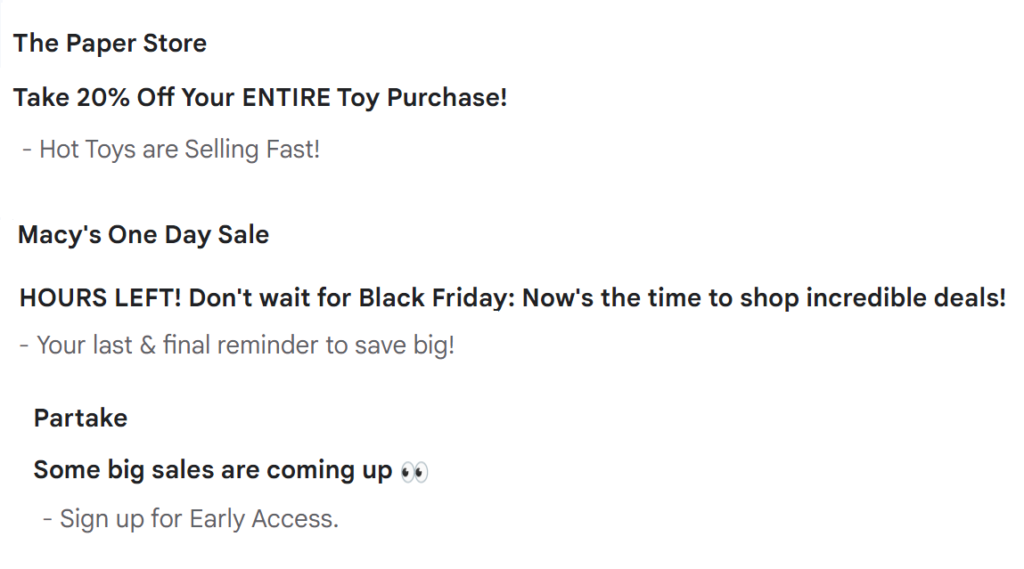Open subject "Take 20% Off Your ENTIRE Toy Purchase!"
This screenshot has width=1024, height=569.
[260, 98]
